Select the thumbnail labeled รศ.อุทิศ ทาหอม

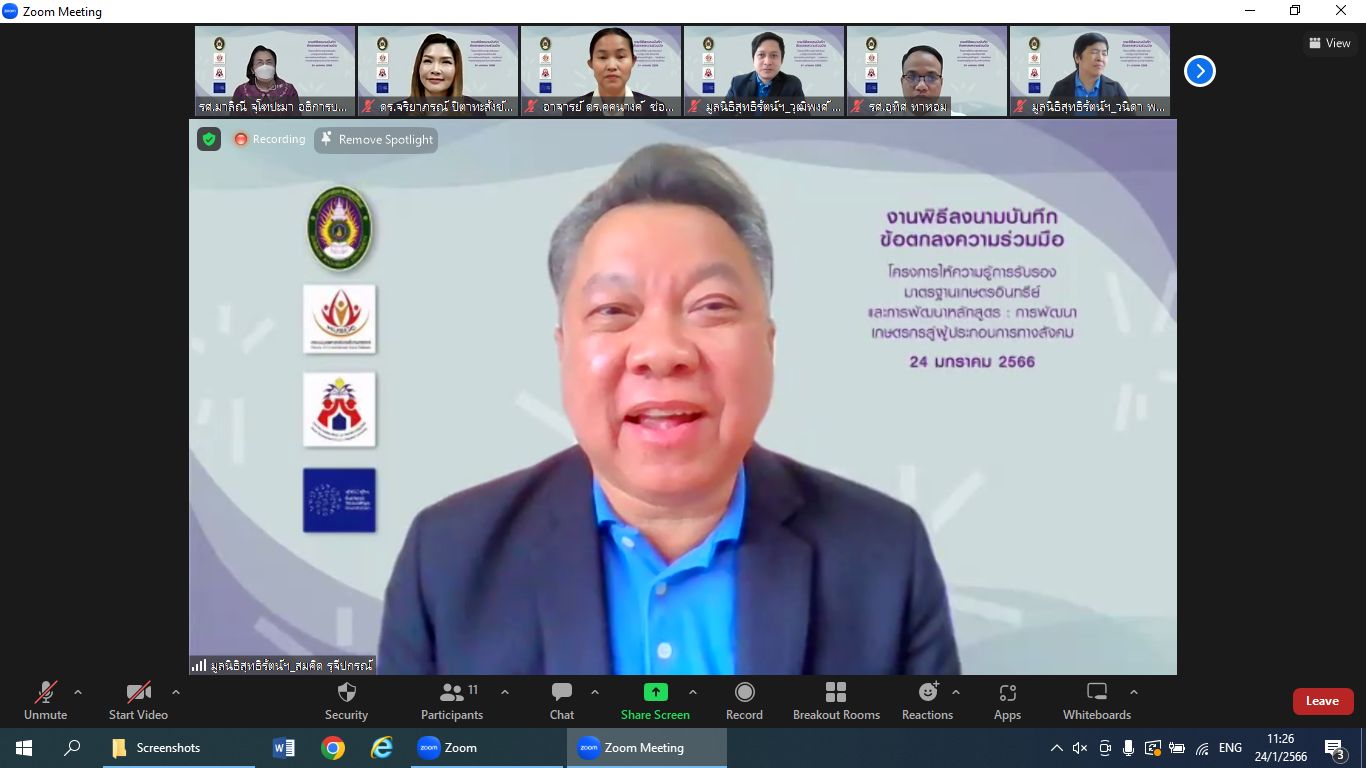tap(927, 71)
